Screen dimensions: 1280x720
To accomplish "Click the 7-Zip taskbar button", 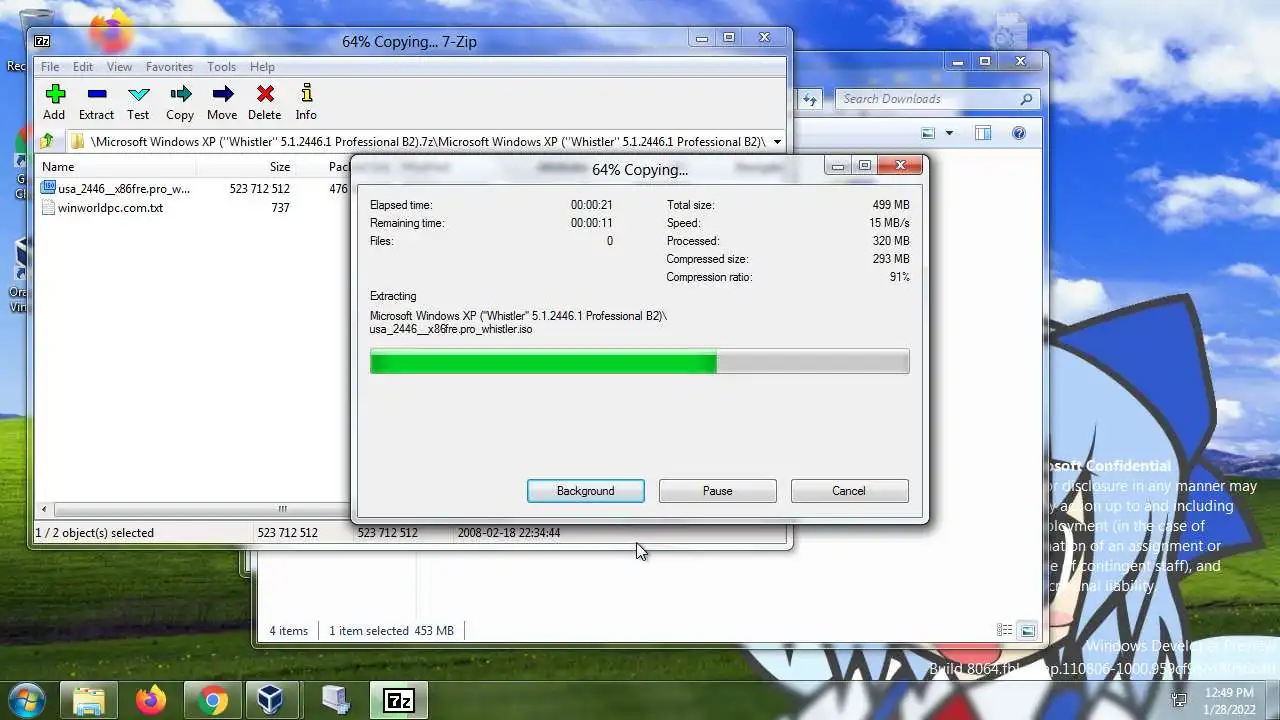I will coord(399,700).
